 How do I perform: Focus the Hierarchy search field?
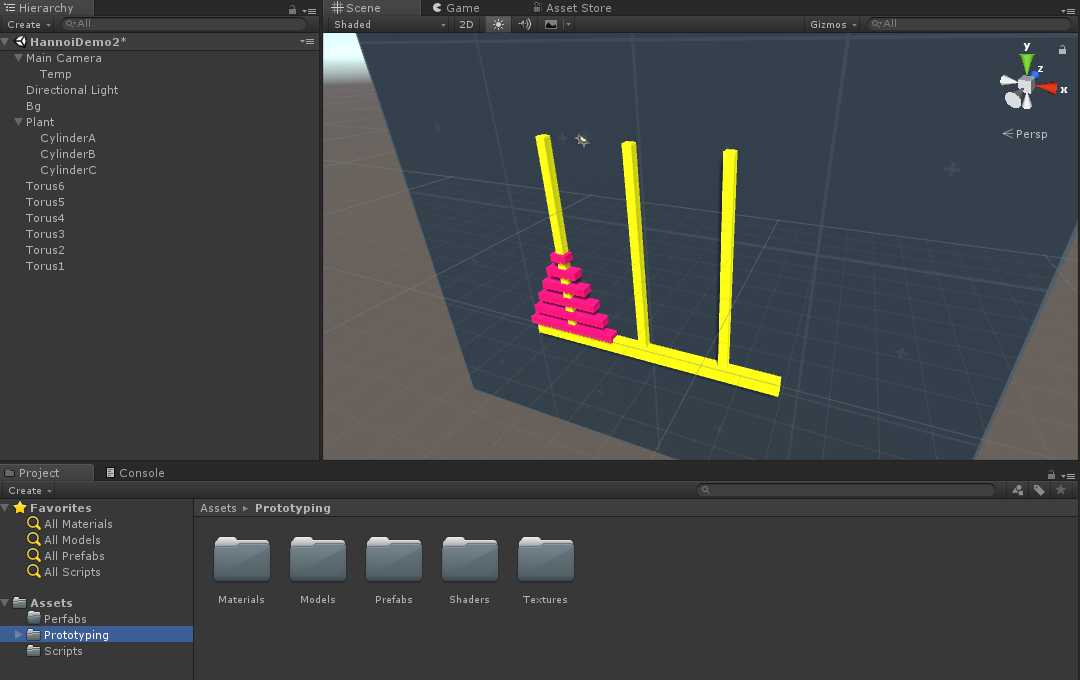184,24
